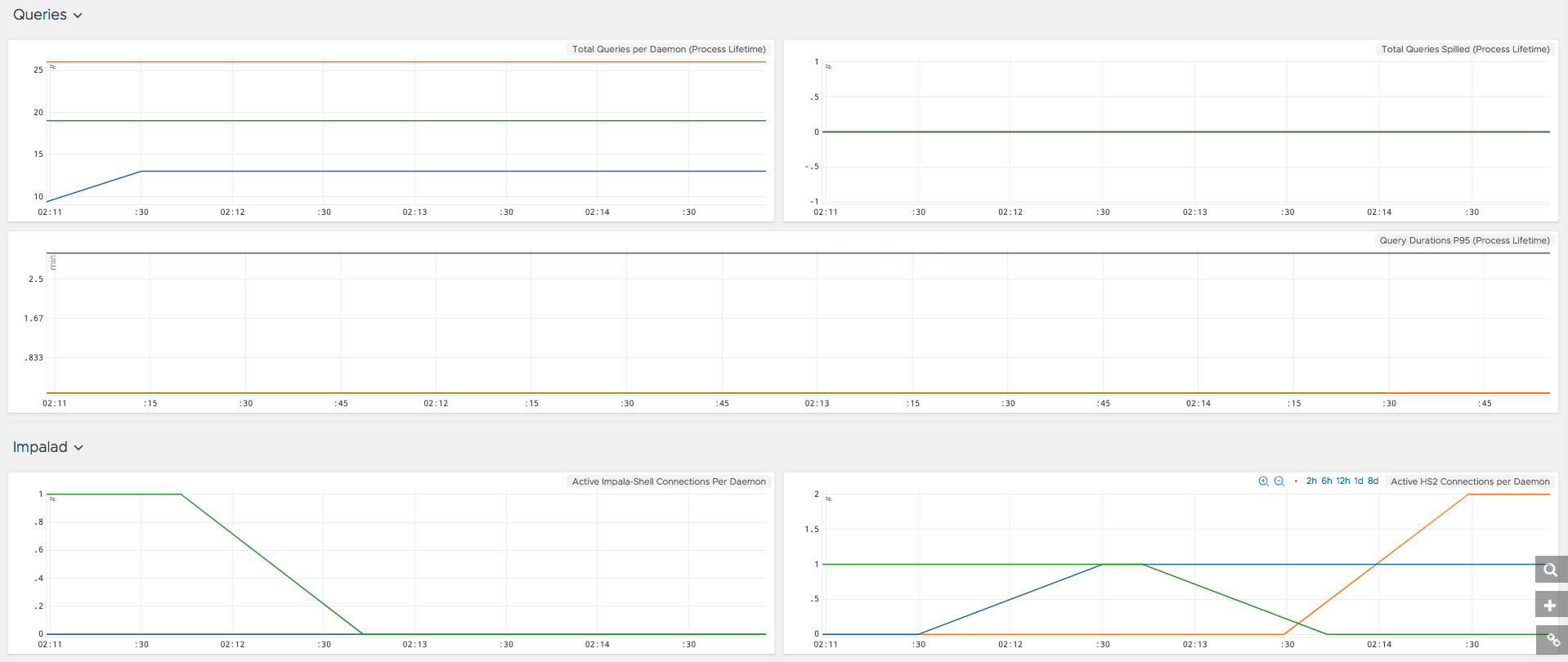Click the 02:14 time label in Query Durations chart
Viewport: 1568px width, 662px height.
(x=1198, y=404)
